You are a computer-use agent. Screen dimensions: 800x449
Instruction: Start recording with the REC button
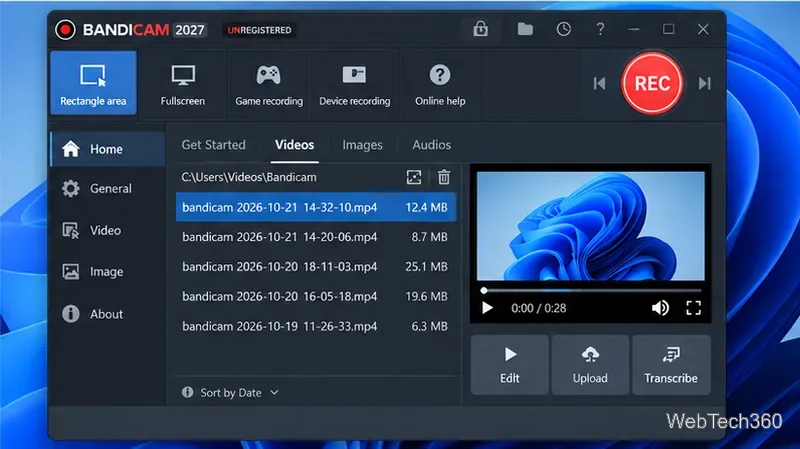coord(653,83)
